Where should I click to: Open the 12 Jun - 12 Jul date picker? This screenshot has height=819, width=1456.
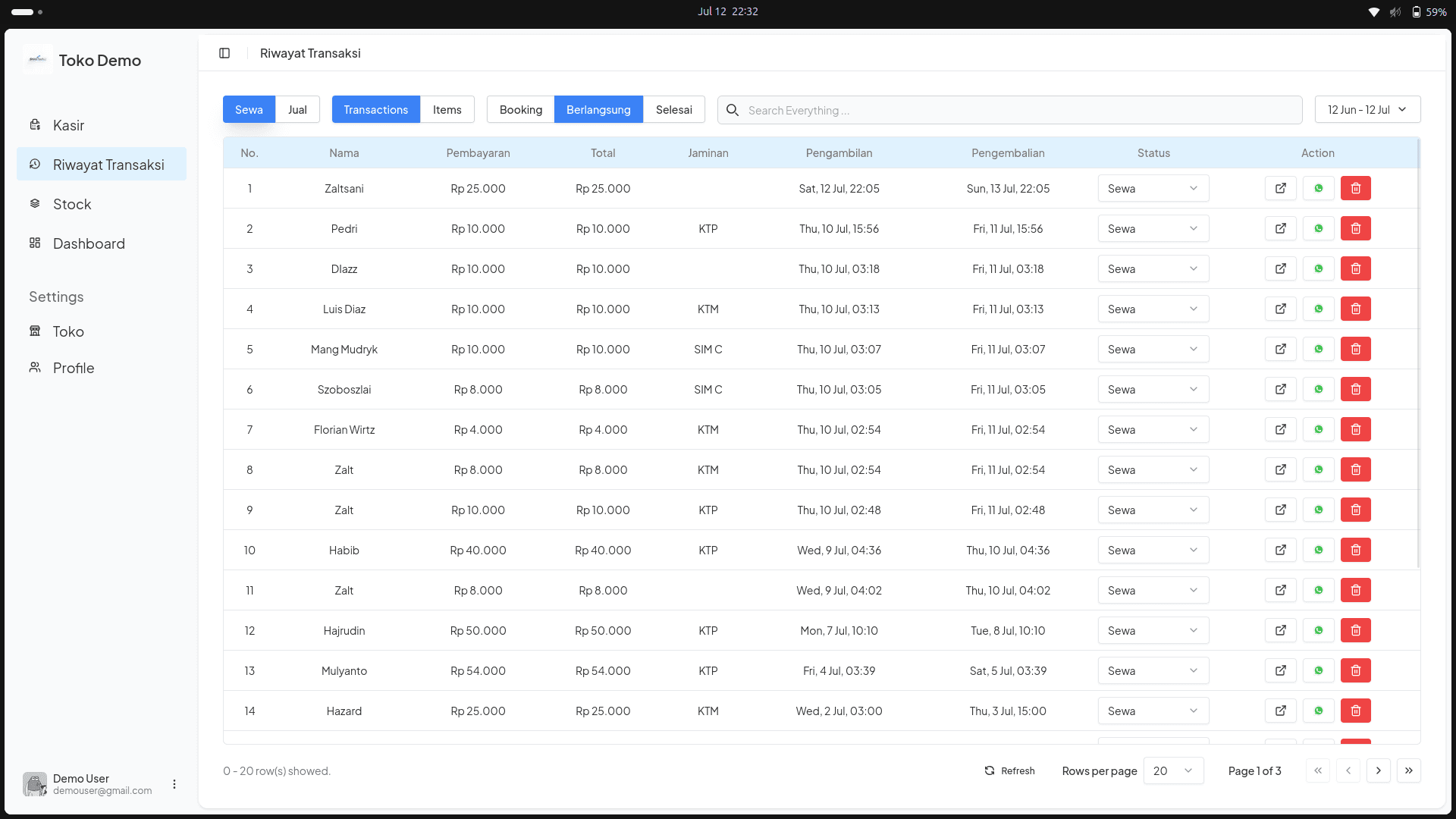1367,109
